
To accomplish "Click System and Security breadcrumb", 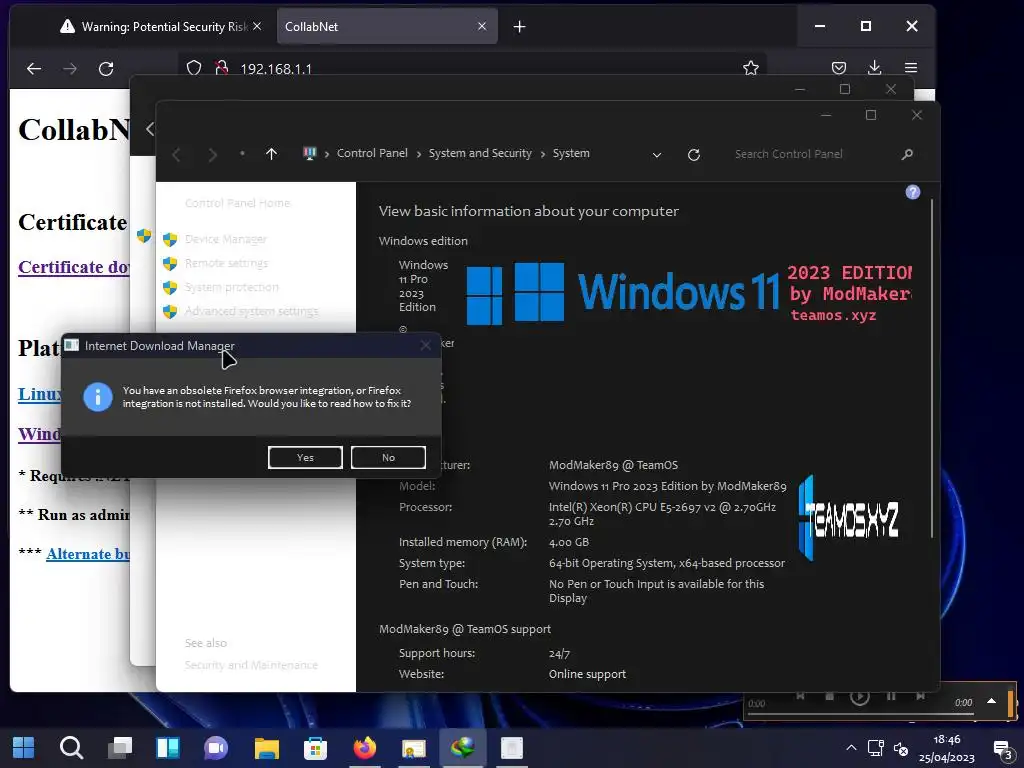I will point(480,153).
